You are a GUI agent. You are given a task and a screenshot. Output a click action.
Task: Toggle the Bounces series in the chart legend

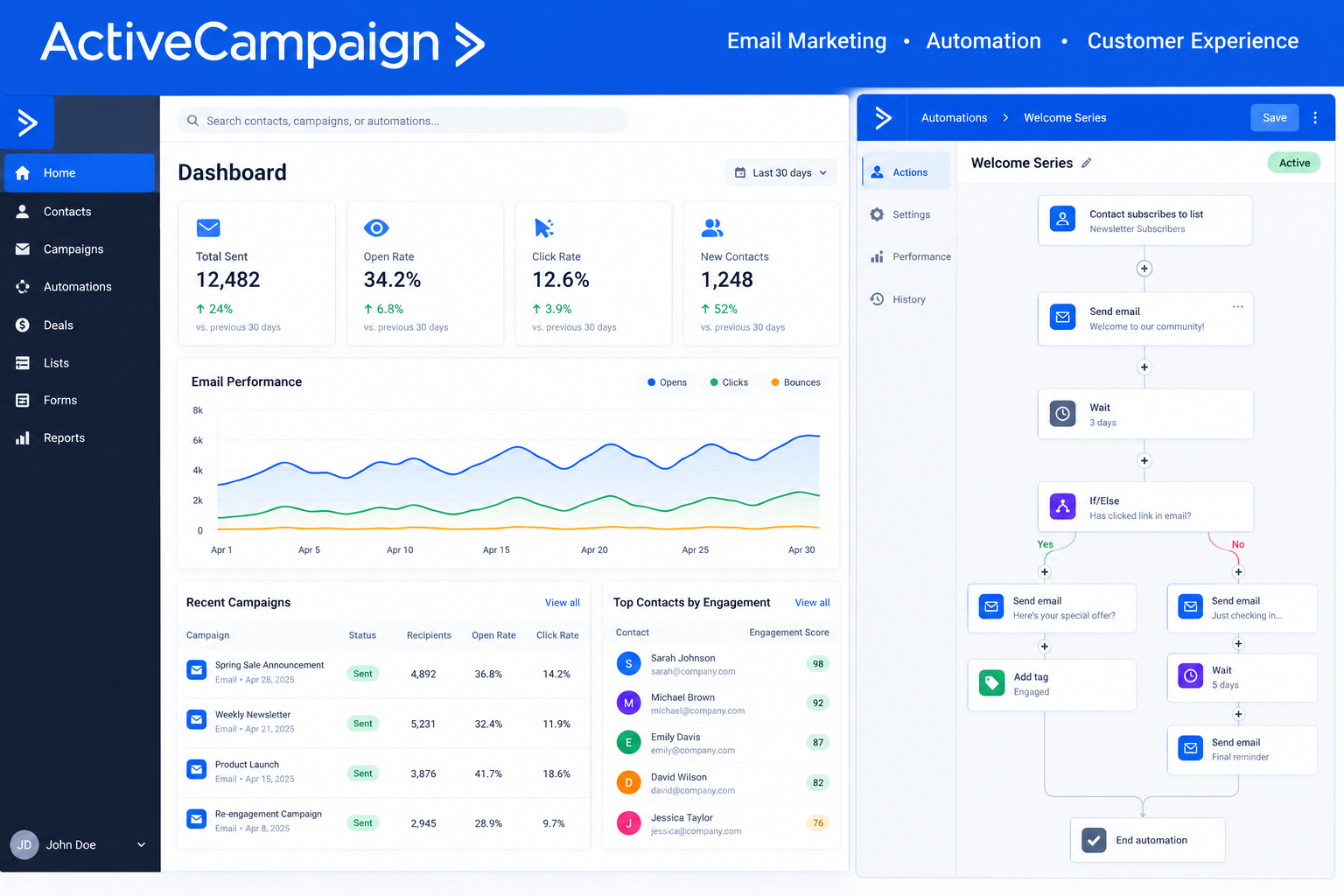coord(795,382)
